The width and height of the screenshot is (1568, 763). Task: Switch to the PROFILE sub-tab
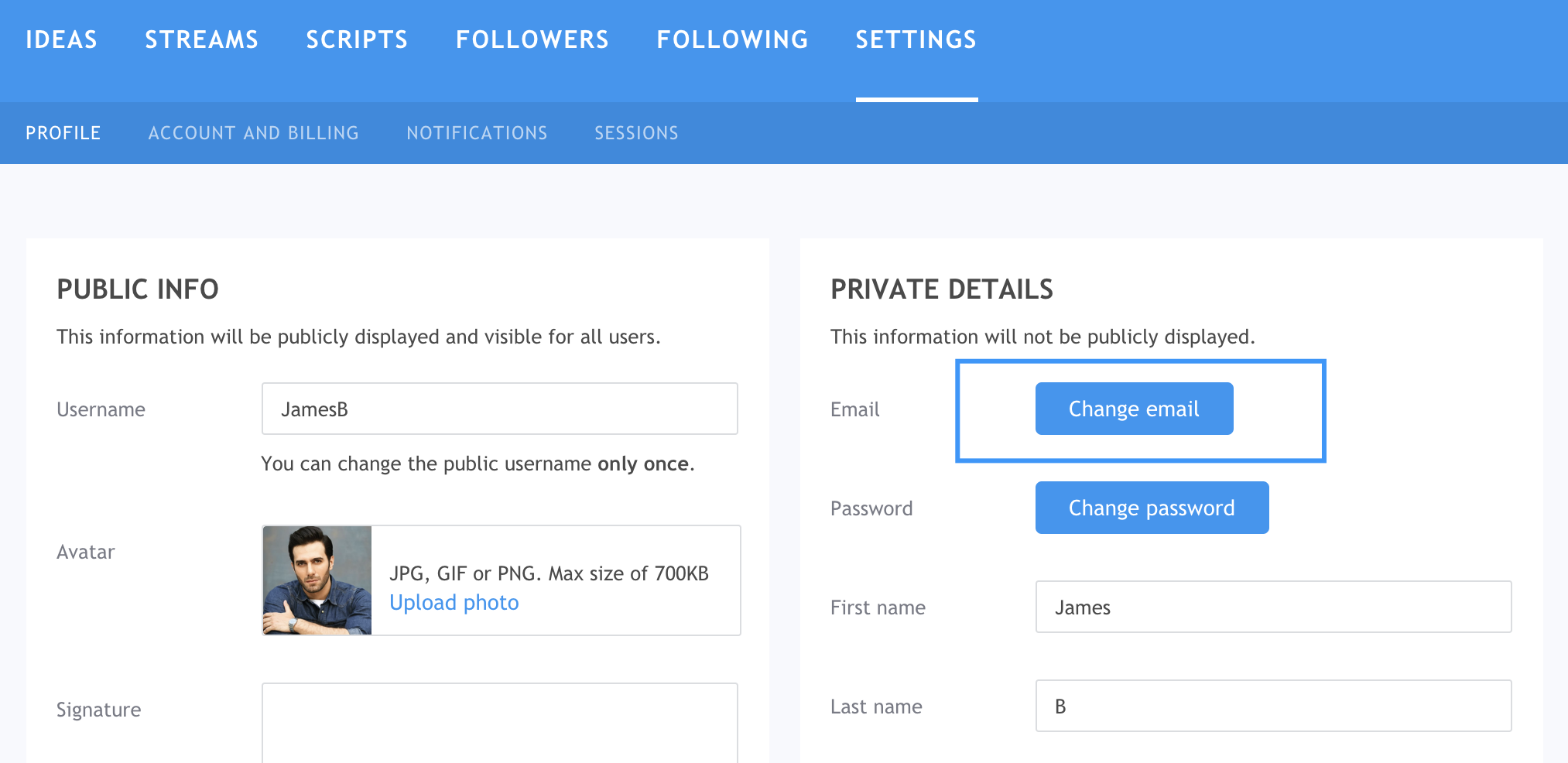[x=63, y=132]
